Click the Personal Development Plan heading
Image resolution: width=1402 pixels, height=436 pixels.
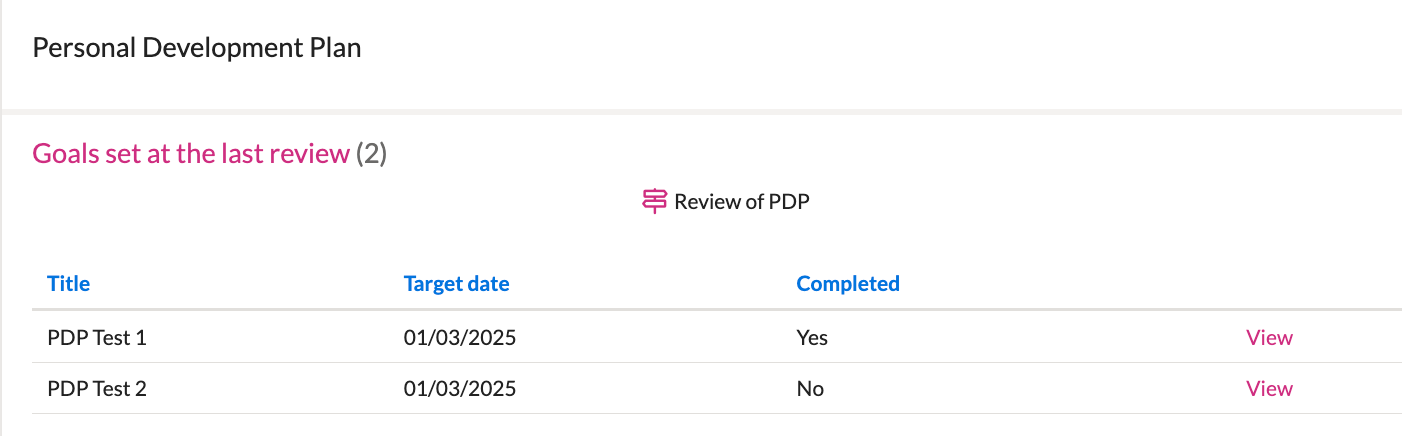(197, 47)
